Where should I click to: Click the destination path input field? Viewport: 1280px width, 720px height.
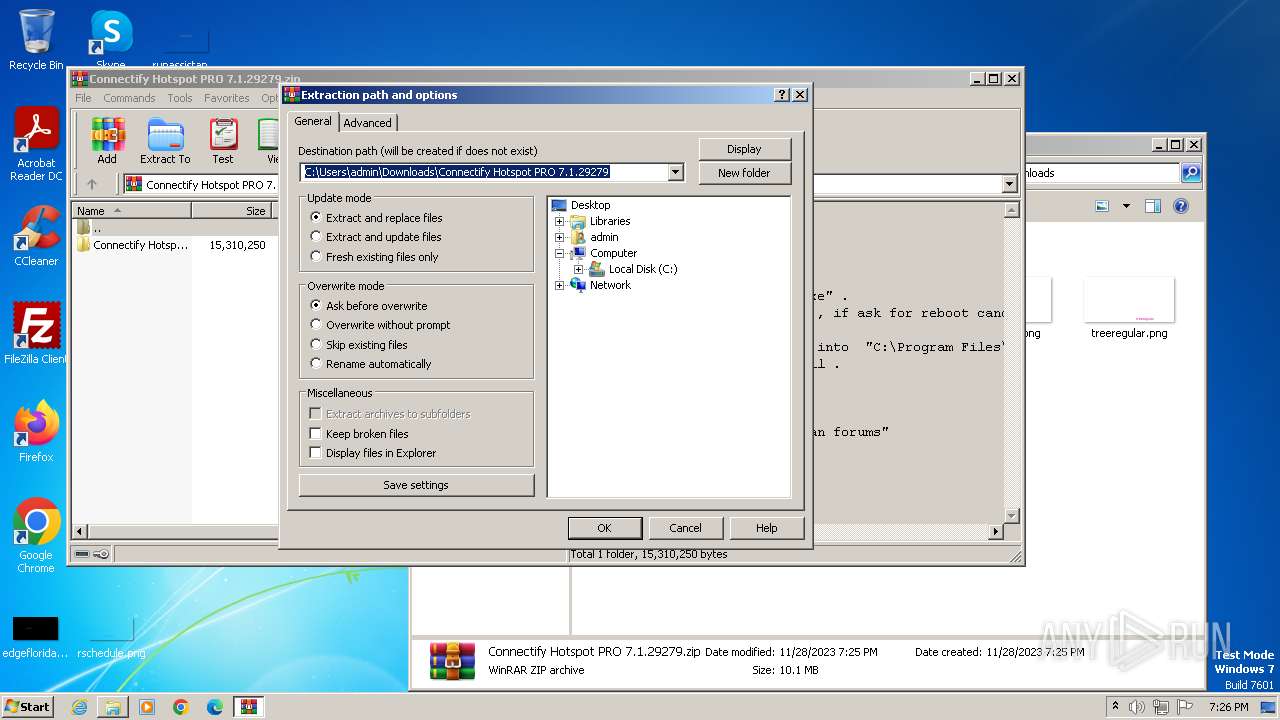(485, 172)
